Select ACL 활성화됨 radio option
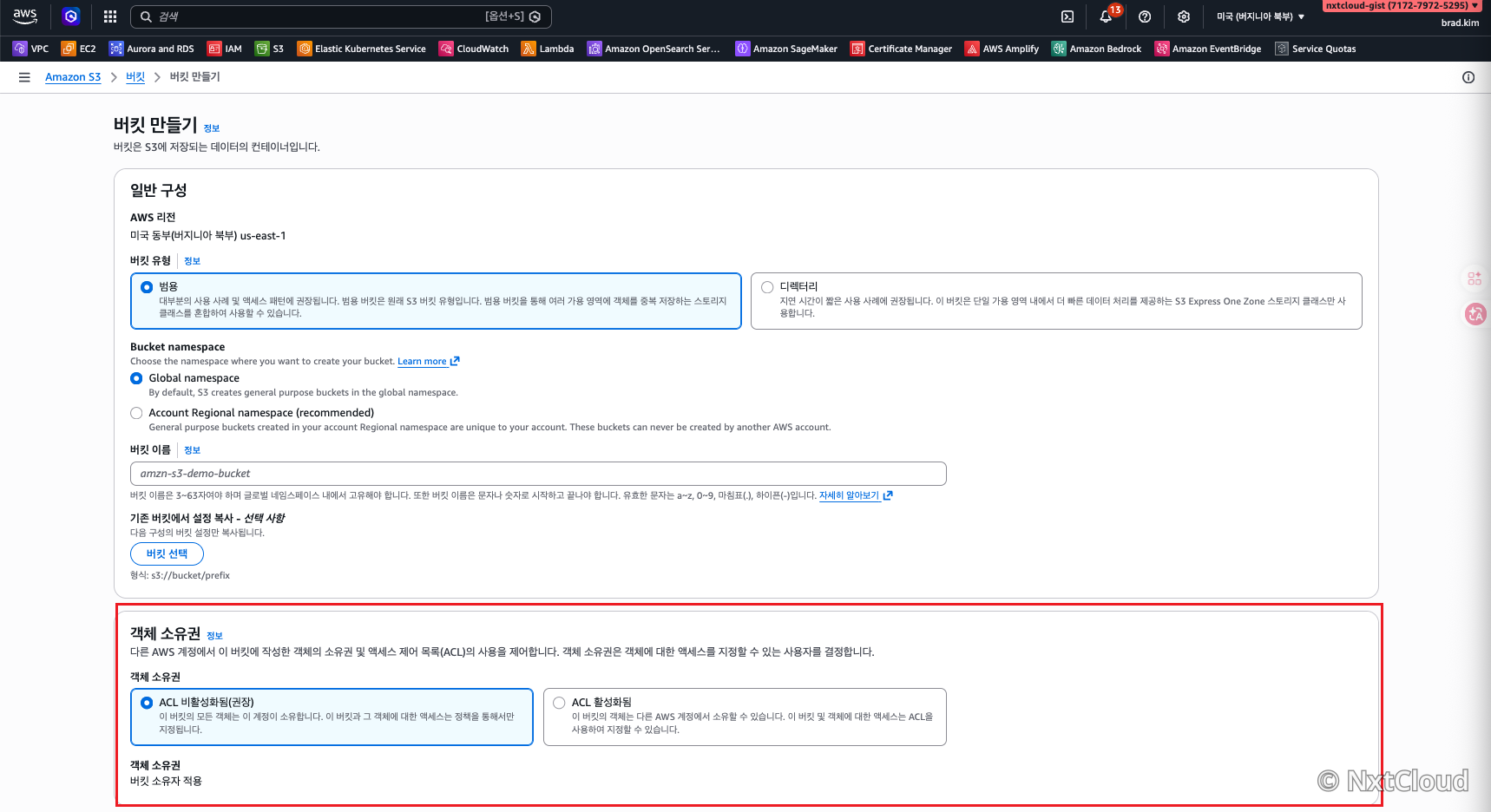This screenshot has width=1491, height=812. pos(559,703)
